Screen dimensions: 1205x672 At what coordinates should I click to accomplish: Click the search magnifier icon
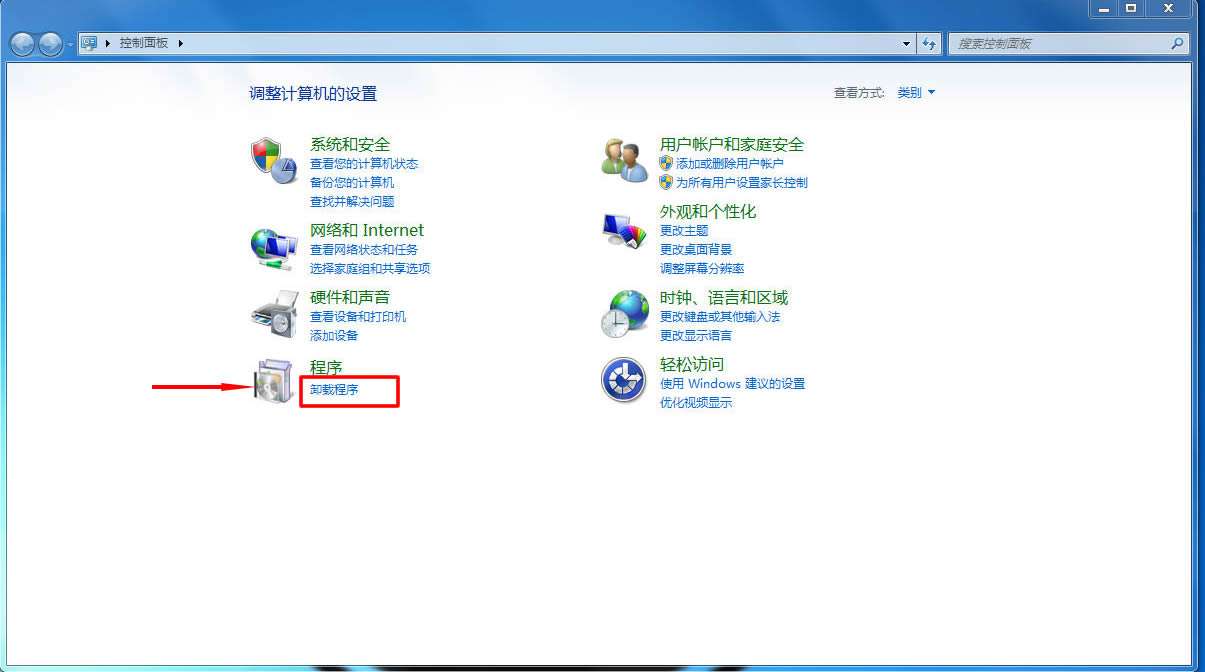coord(1177,44)
